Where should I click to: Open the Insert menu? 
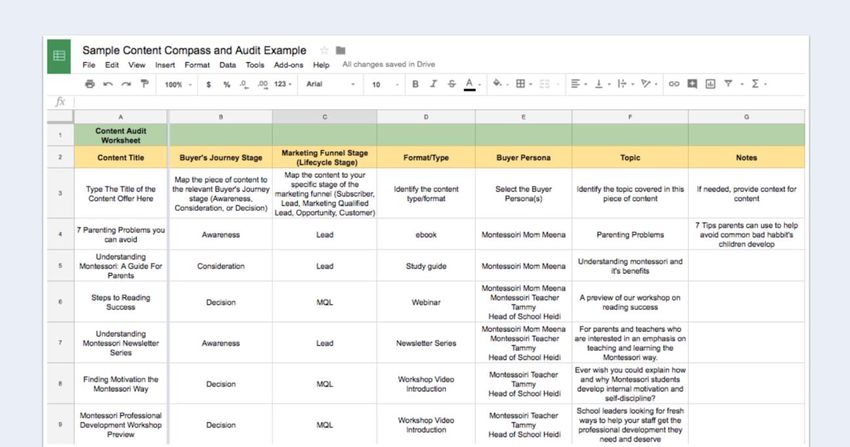pyautogui.click(x=165, y=65)
